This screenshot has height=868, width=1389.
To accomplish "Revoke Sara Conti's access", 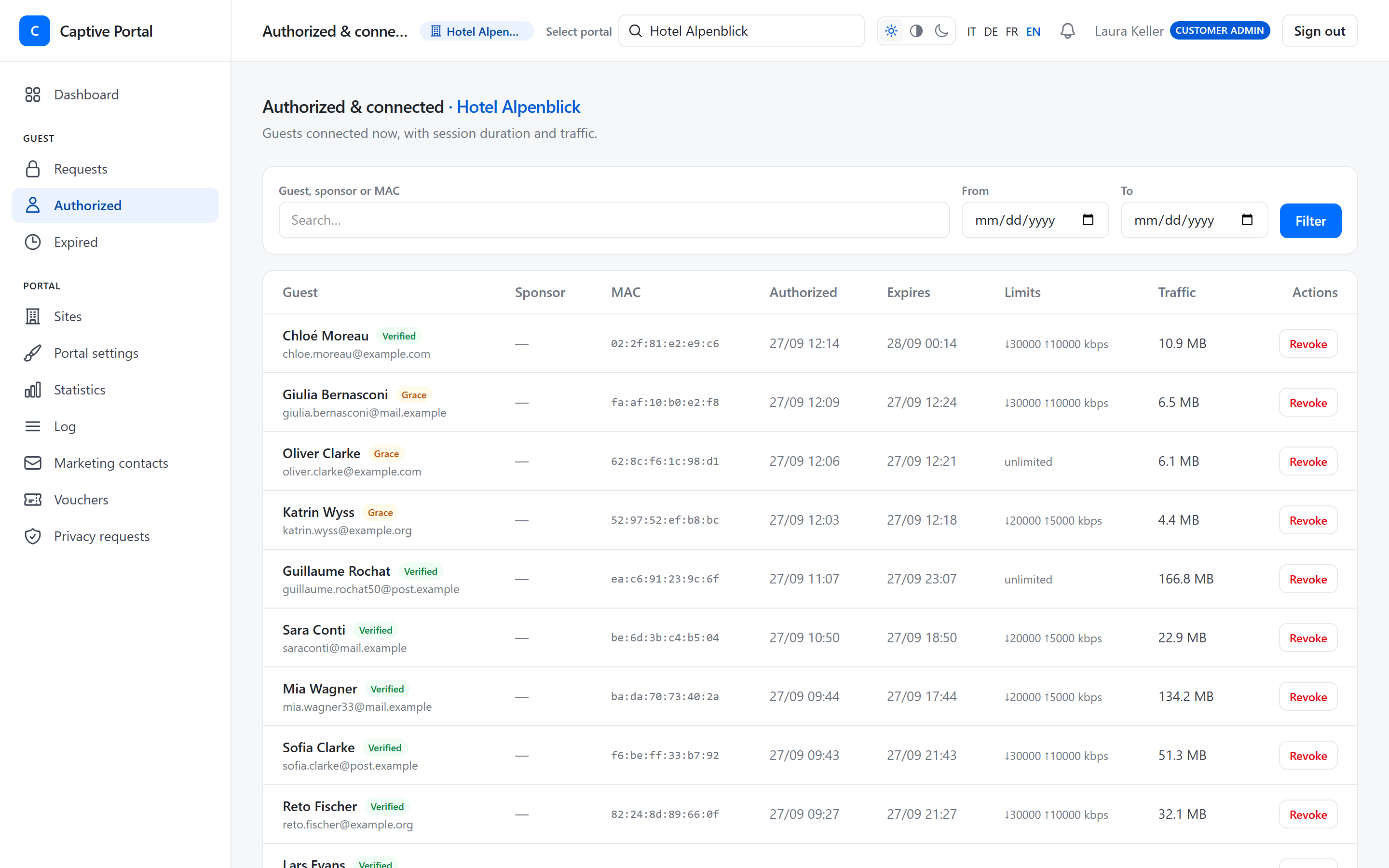I will pos(1308,638).
